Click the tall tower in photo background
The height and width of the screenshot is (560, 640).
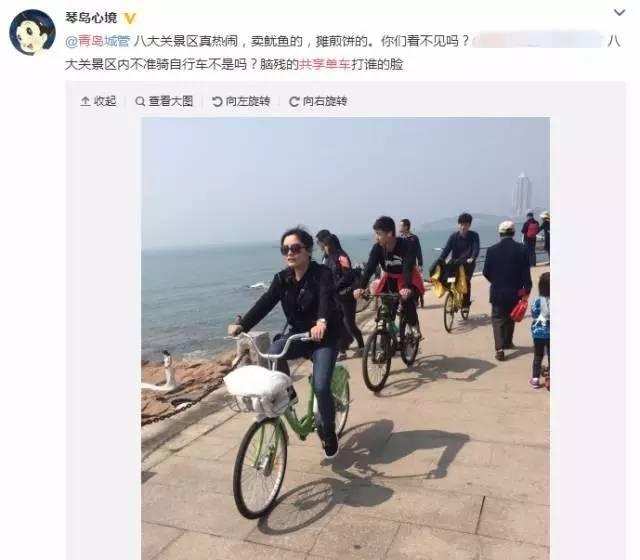[x=522, y=194]
